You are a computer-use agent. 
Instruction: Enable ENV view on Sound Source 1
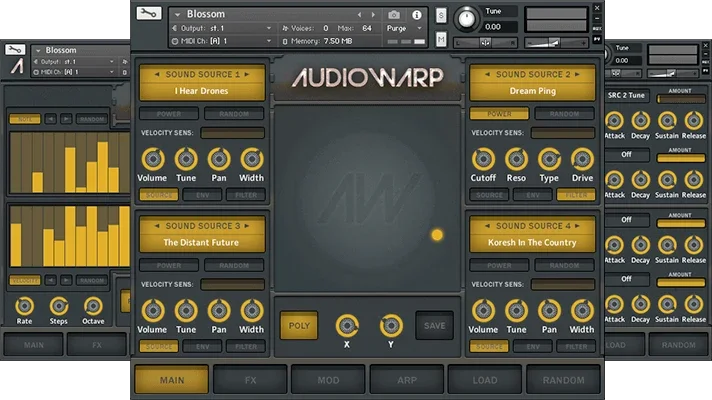pos(203,195)
